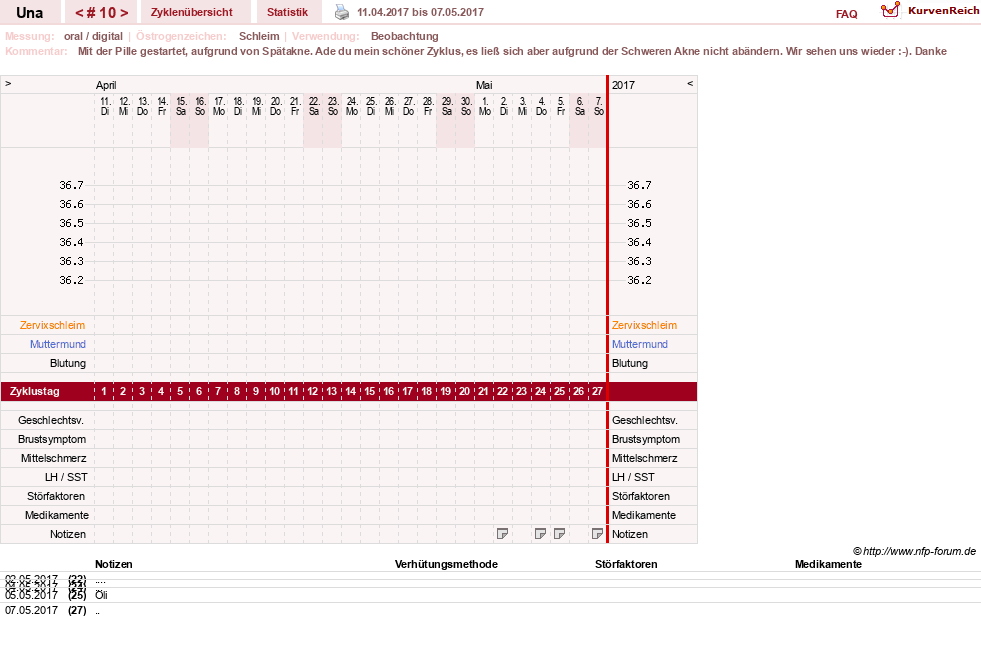This screenshot has width=981, height=663.
Task: Open the Zyklenübersicht tab
Action: pyautogui.click(x=191, y=12)
